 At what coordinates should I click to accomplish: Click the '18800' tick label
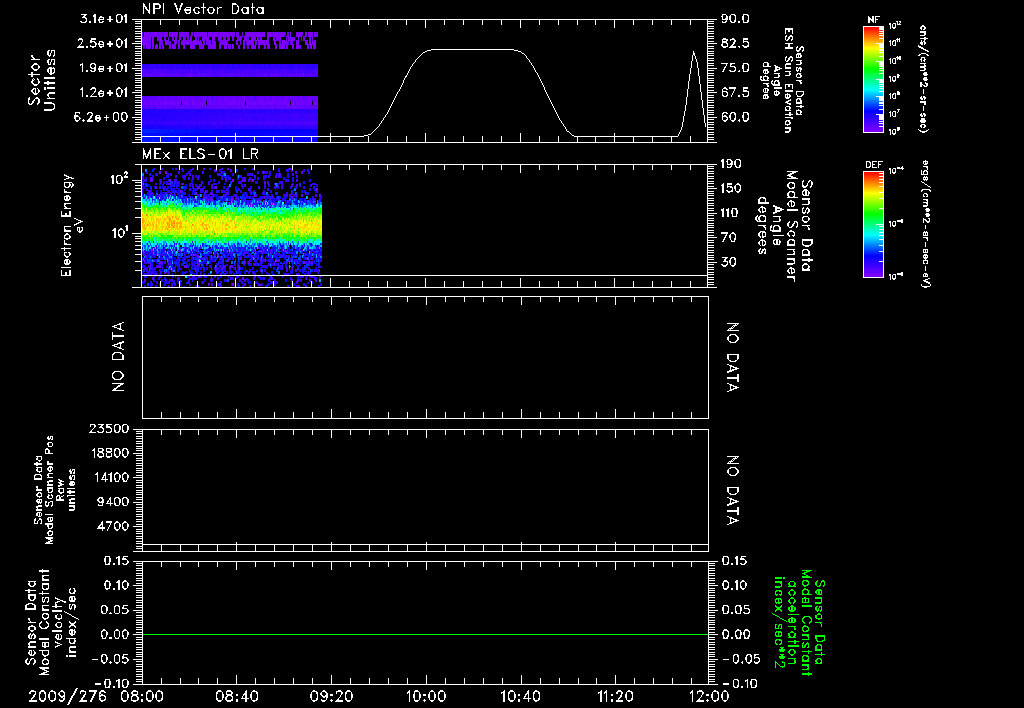point(109,453)
